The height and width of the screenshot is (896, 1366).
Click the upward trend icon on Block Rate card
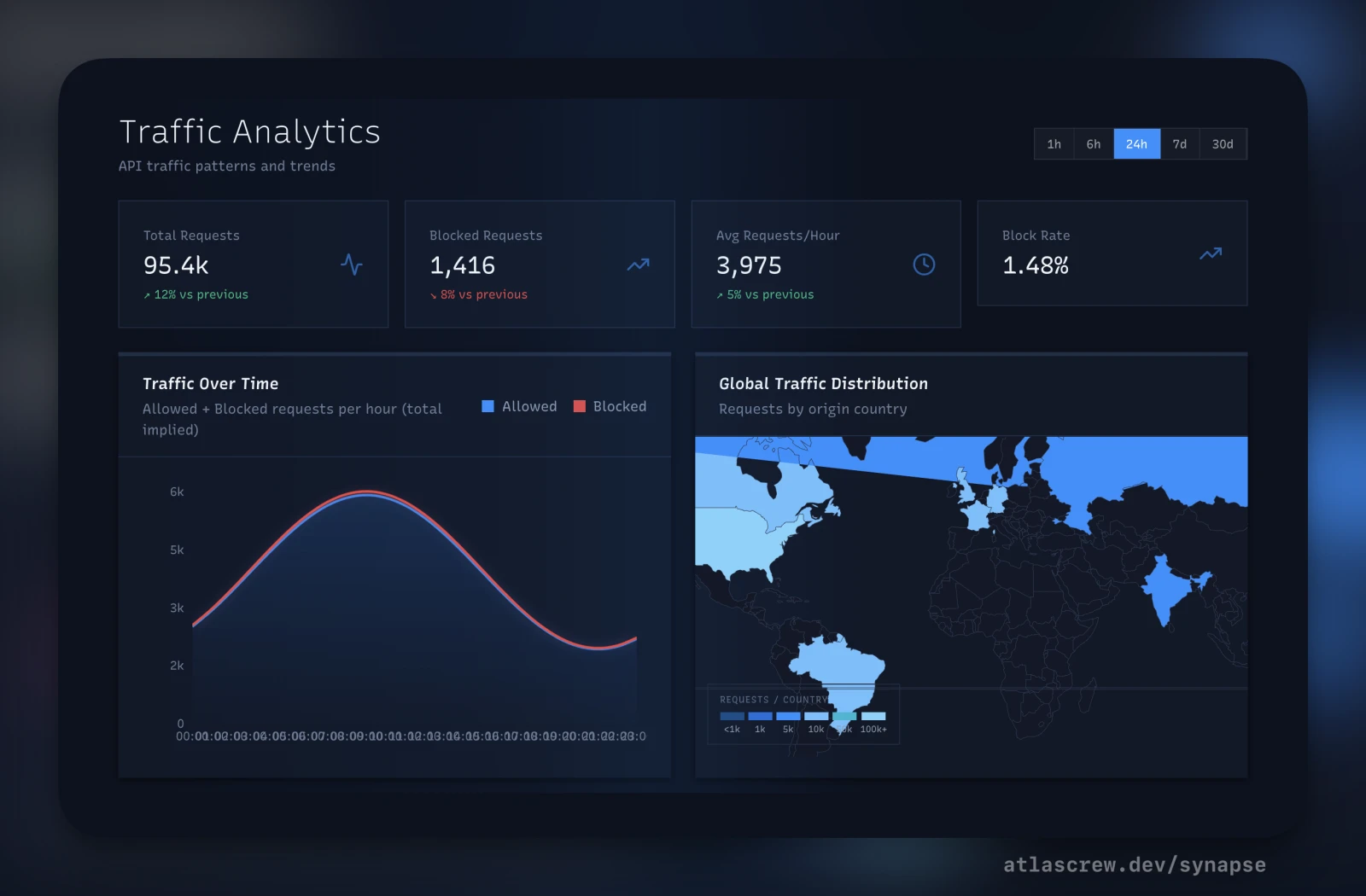[1209, 253]
